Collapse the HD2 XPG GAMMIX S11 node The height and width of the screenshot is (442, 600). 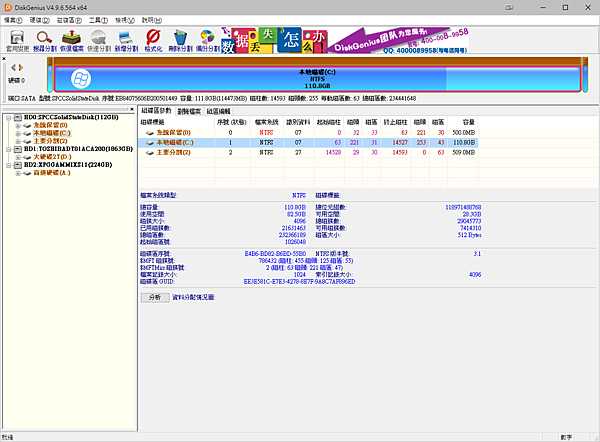(x=9, y=166)
